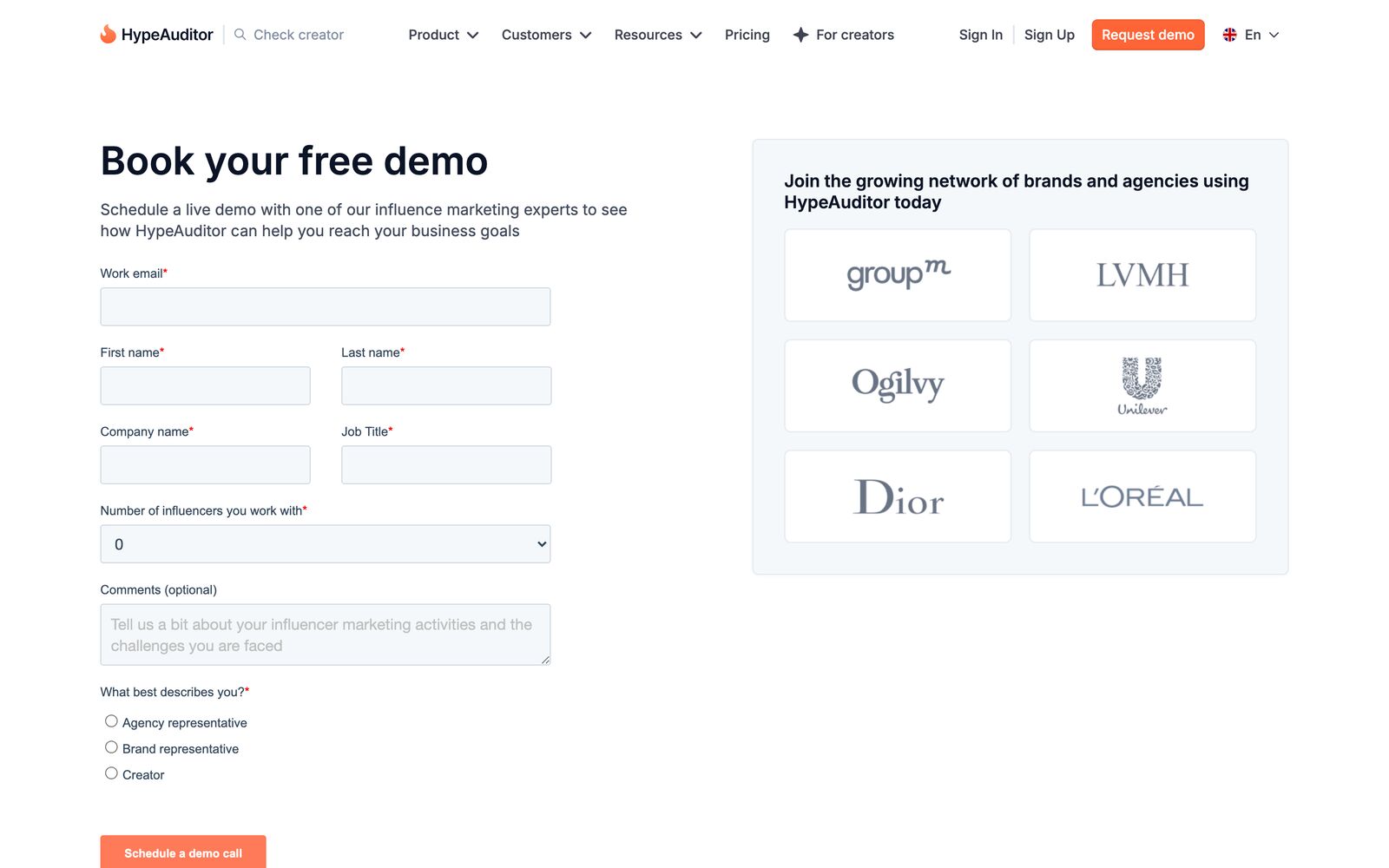
Task: Click the HypeAuditor flame logo icon
Action: 108,34
